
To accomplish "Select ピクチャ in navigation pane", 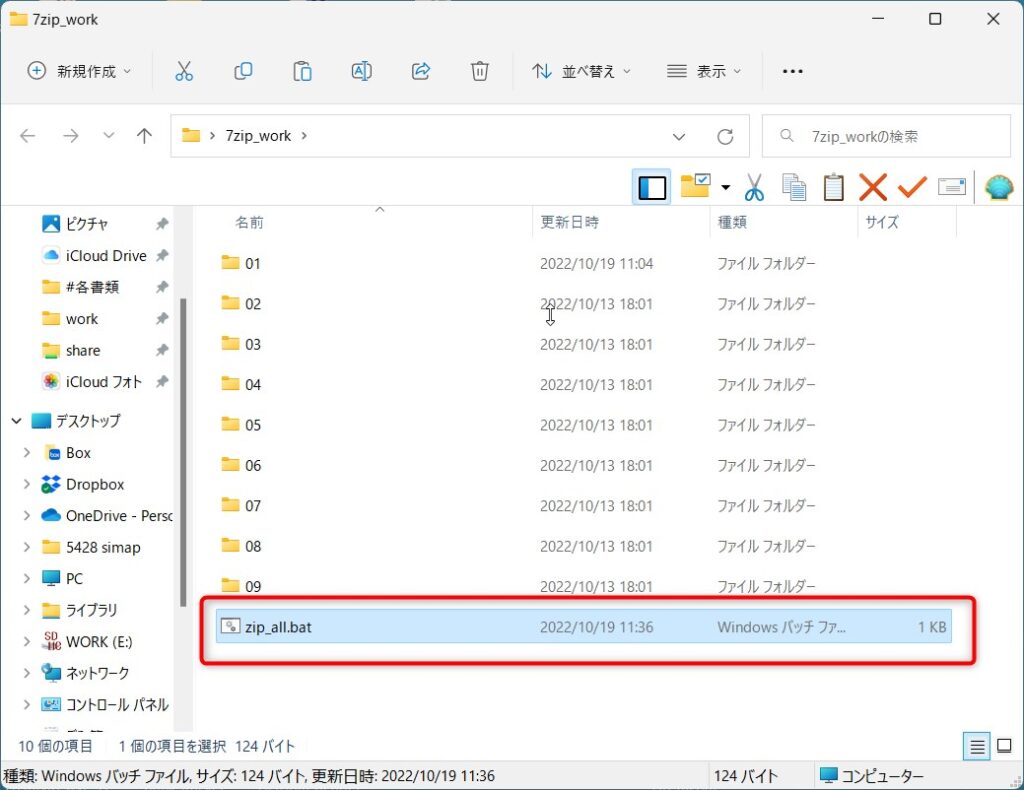I will click(86, 224).
